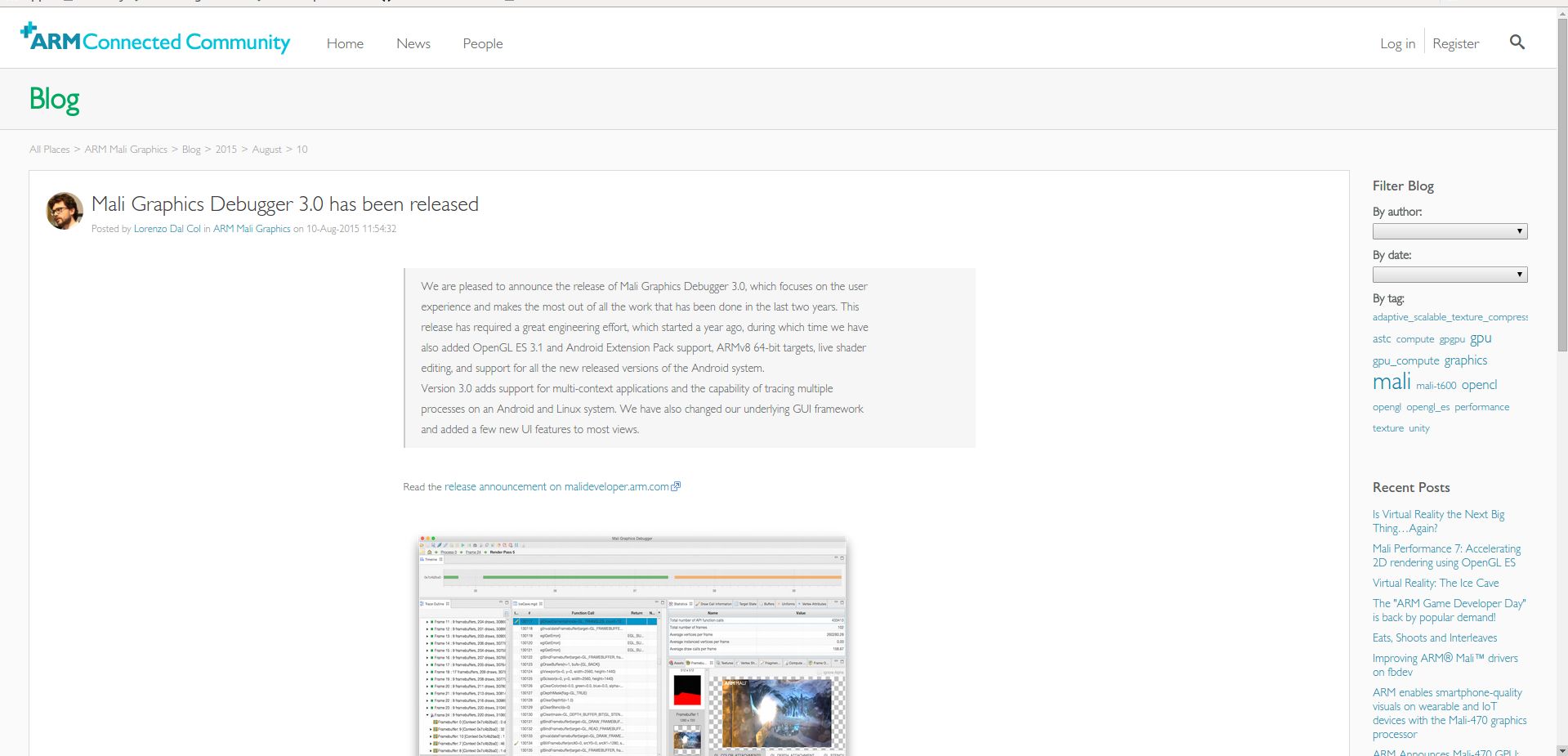Open author link Lorenzo Dal Col
The image size is (1568, 756).
(167, 229)
